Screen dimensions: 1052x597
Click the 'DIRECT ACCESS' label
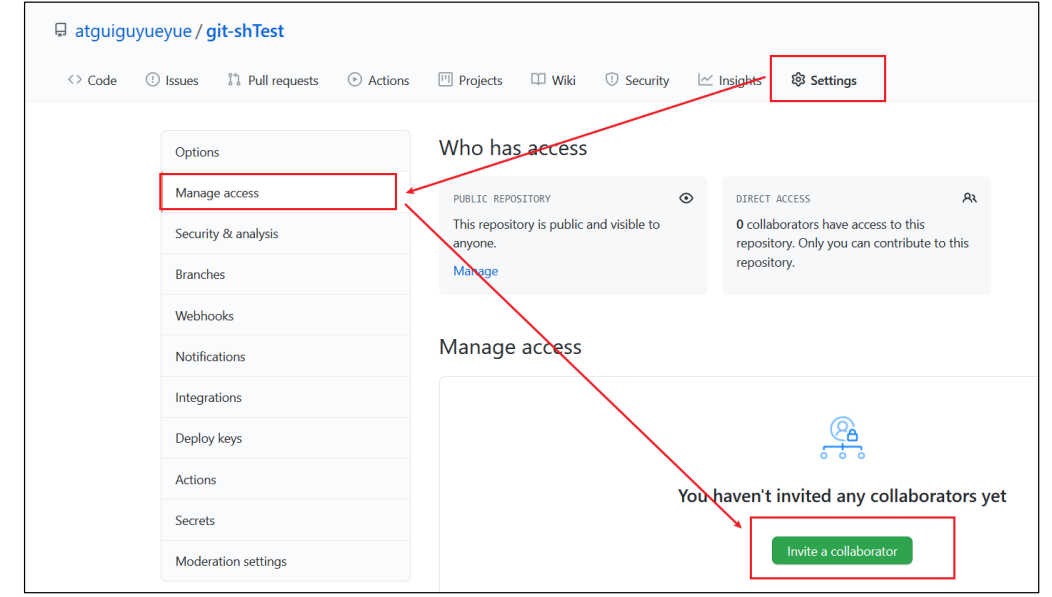point(773,199)
